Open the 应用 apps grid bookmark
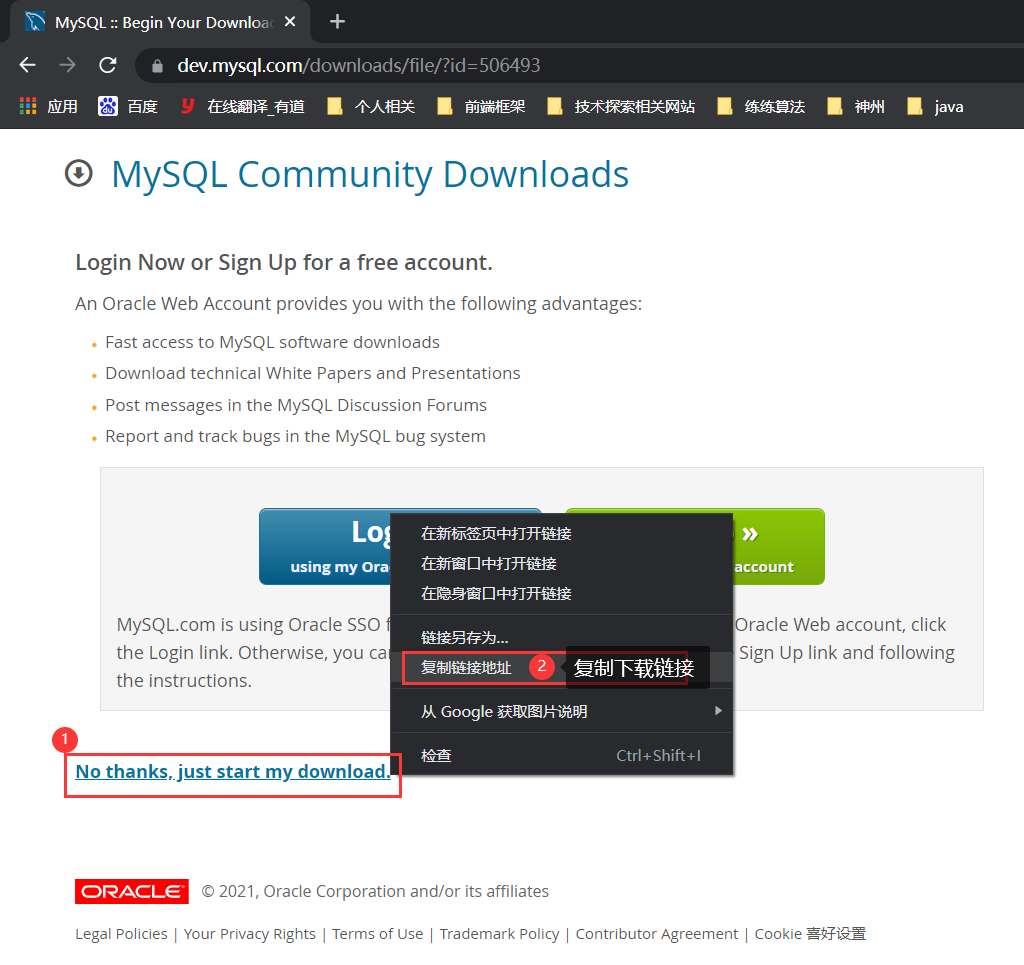Viewport: 1024px width, 965px height. pyautogui.click(x=49, y=106)
